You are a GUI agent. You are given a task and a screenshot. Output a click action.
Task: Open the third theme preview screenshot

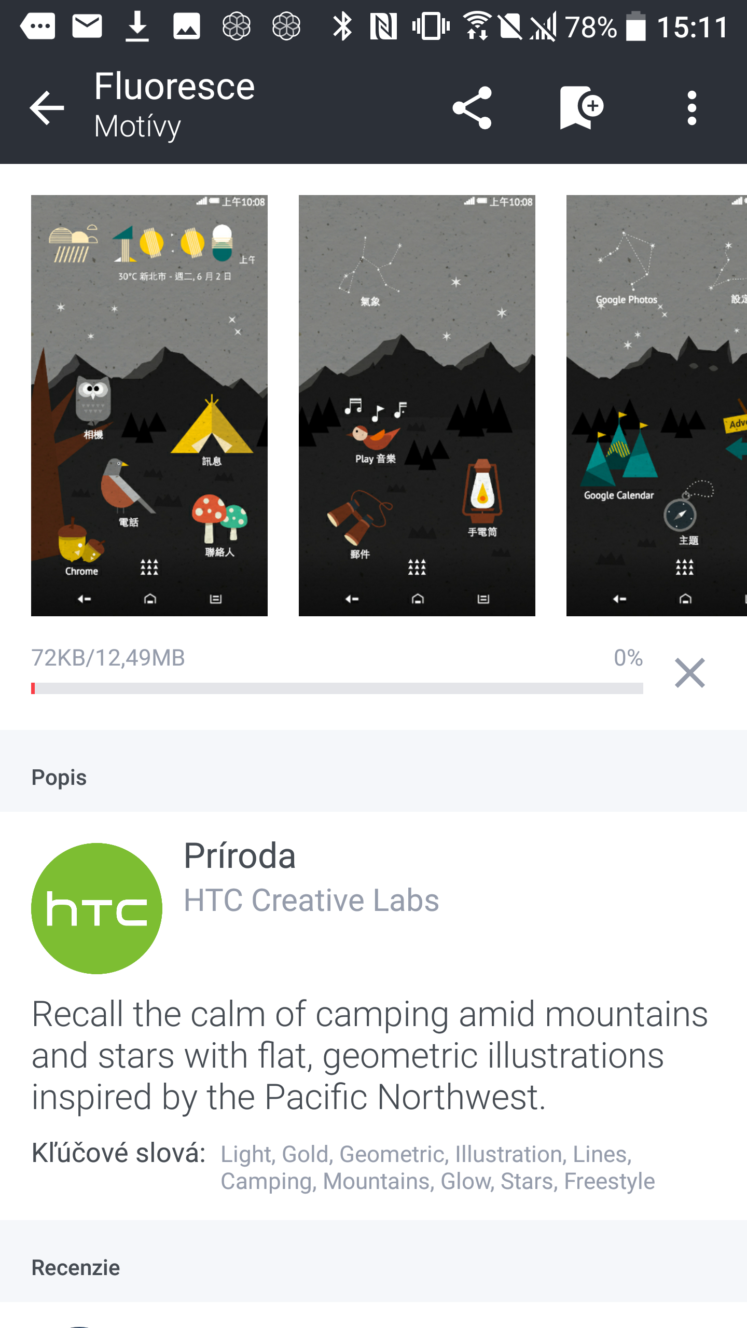click(656, 405)
